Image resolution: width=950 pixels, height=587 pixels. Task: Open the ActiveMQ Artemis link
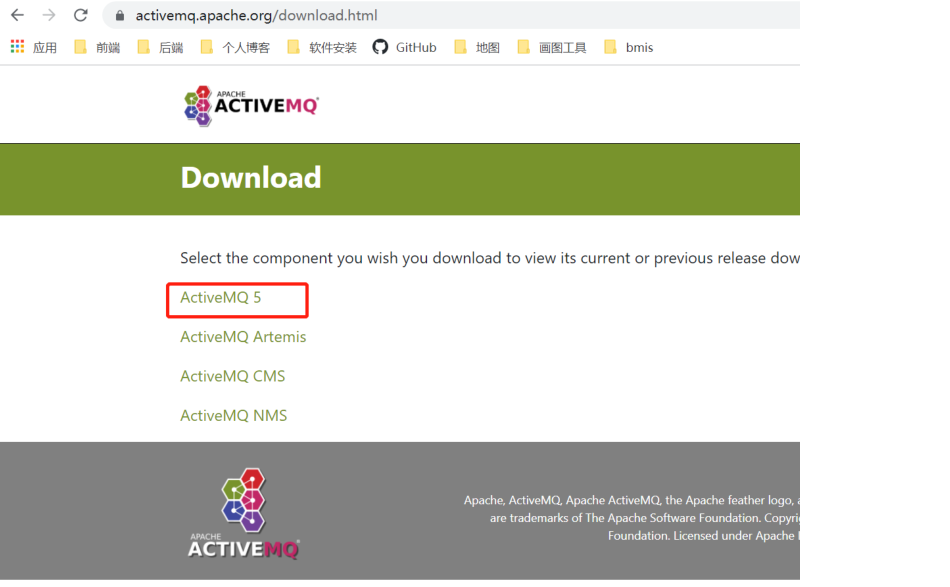[x=243, y=337]
